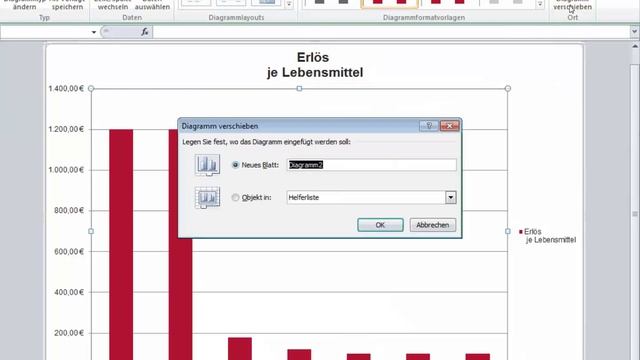Click the right-middle plot area handle

[508, 231]
